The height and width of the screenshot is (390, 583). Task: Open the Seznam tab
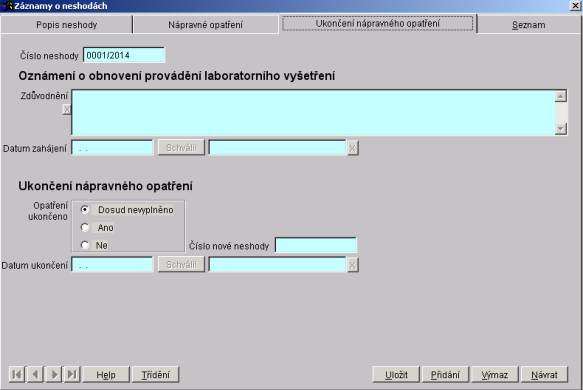pyautogui.click(x=529, y=25)
